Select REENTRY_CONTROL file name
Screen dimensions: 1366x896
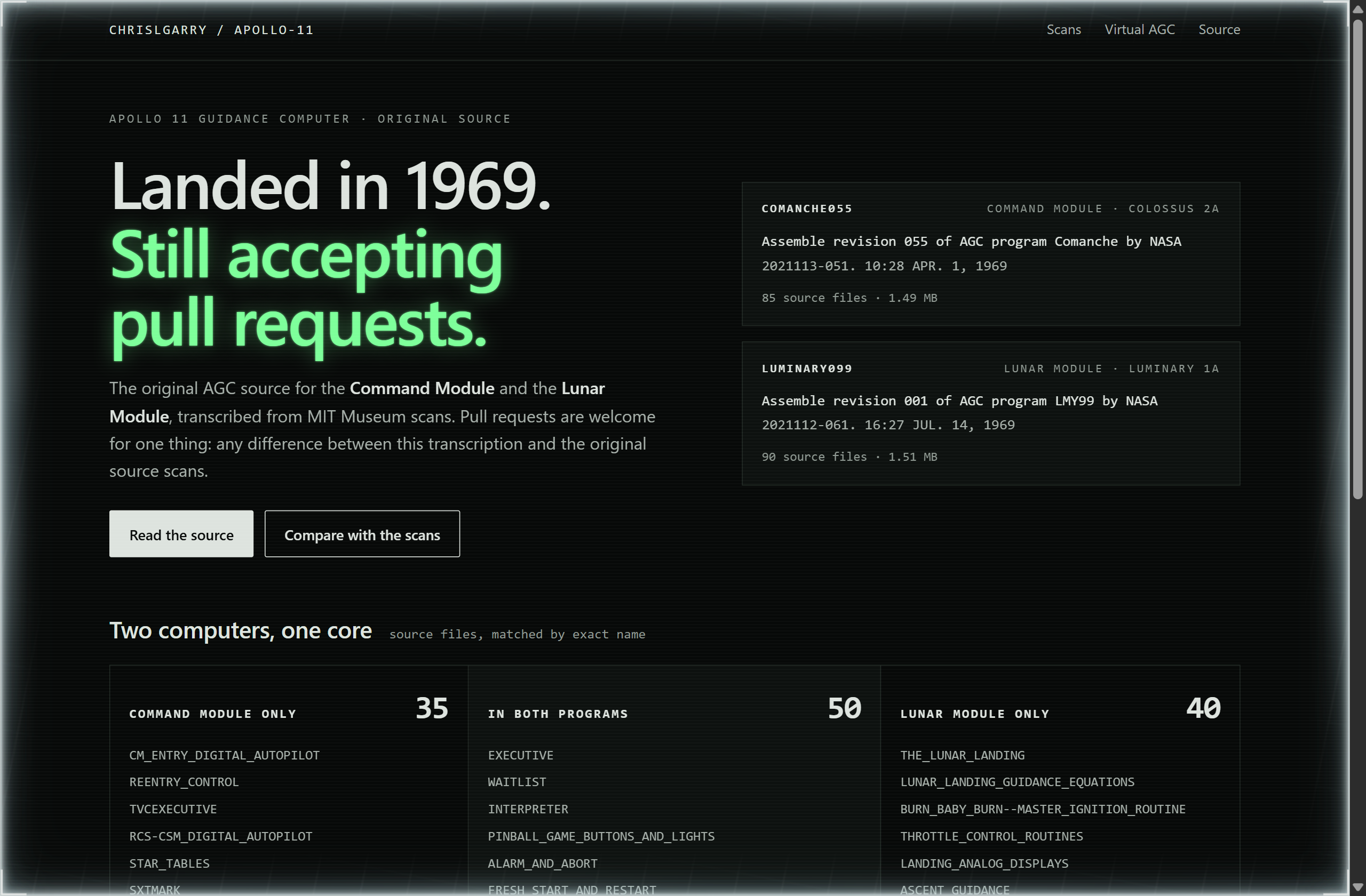click(x=184, y=782)
